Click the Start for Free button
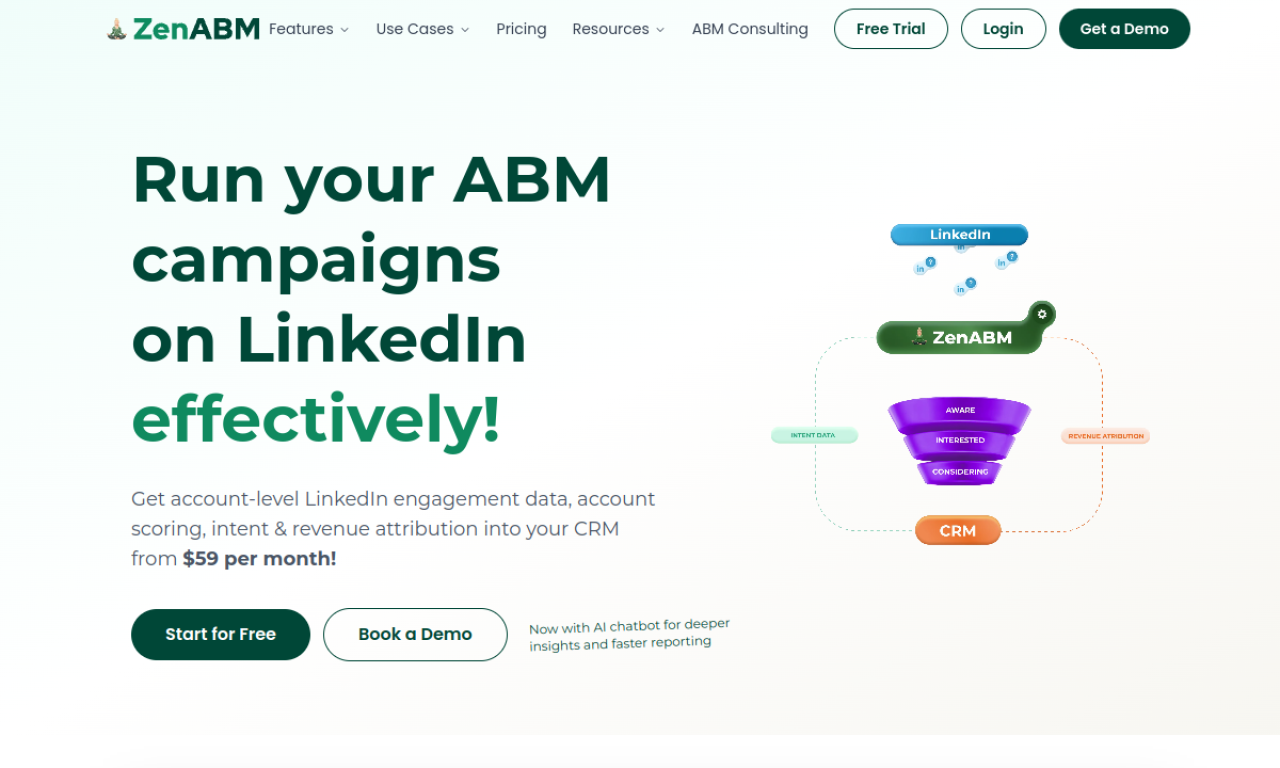 pos(220,634)
